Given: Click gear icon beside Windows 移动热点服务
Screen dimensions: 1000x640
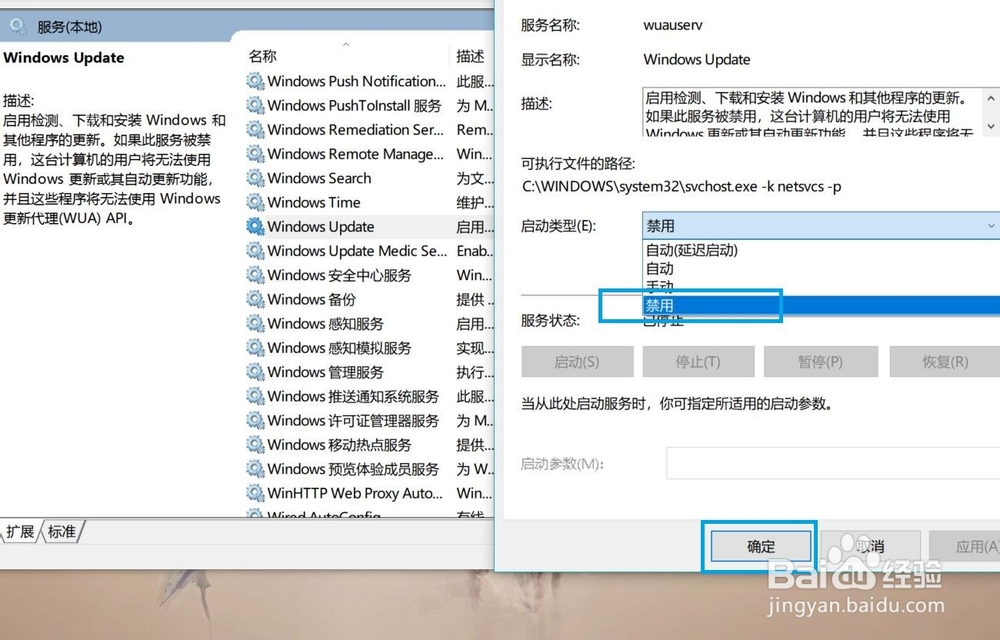Looking at the screenshot, I should [x=256, y=444].
